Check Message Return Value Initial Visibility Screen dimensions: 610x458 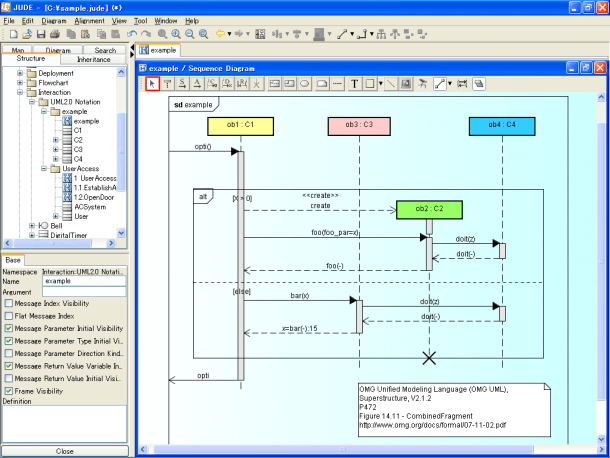[9, 378]
